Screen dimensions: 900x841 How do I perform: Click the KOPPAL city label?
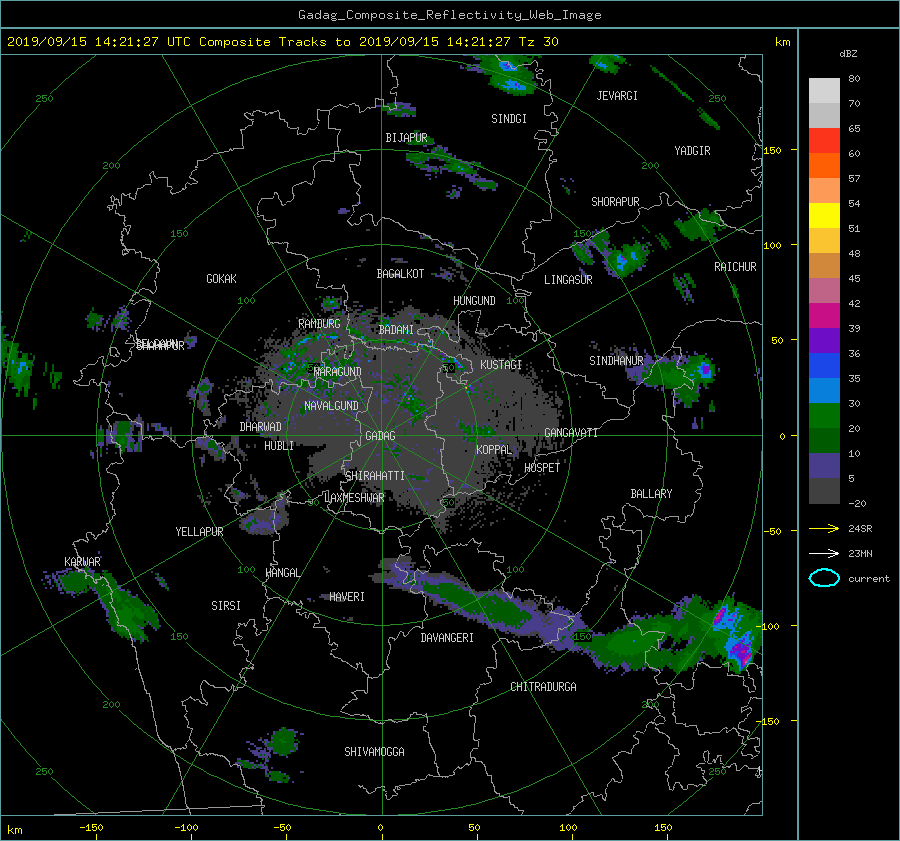pyautogui.click(x=494, y=449)
